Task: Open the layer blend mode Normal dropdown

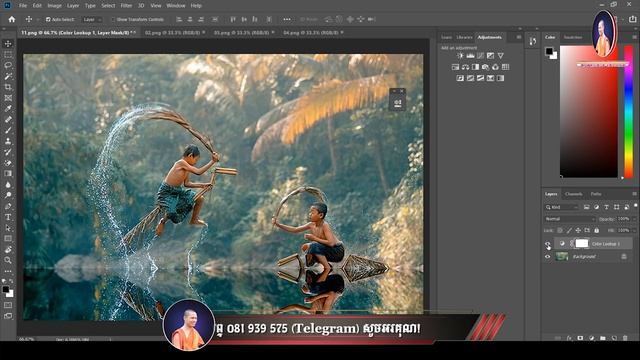Action: click(x=570, y=219)
